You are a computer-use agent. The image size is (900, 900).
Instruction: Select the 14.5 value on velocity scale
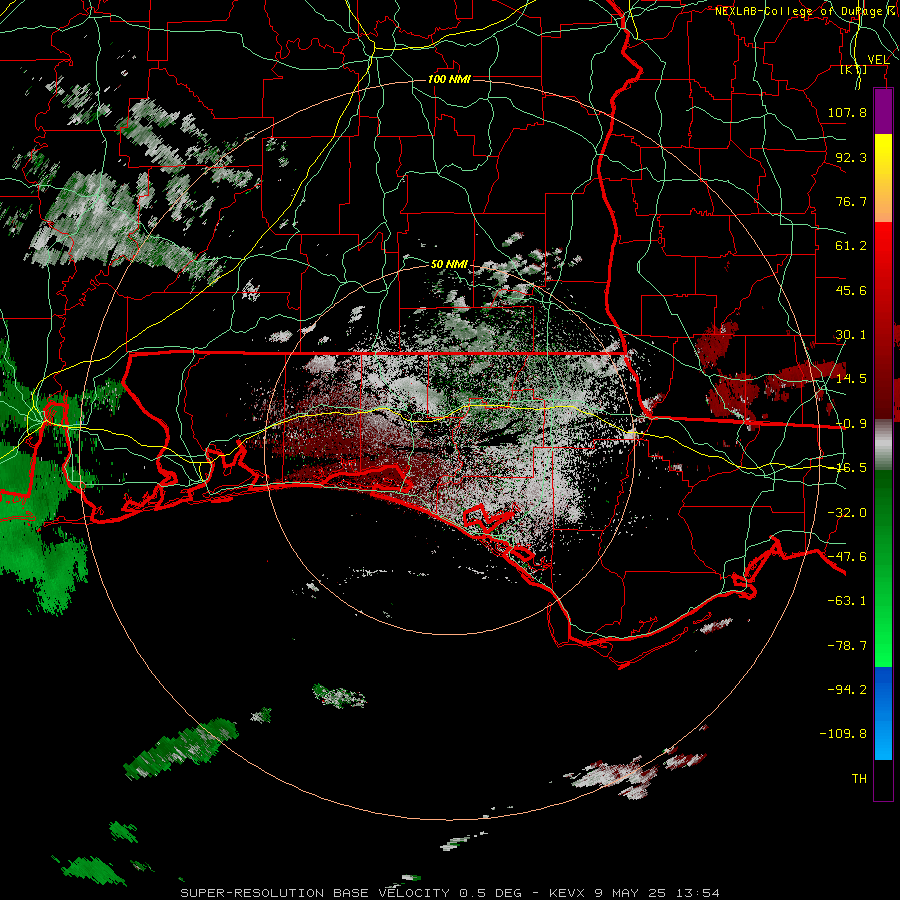(851, 379)
